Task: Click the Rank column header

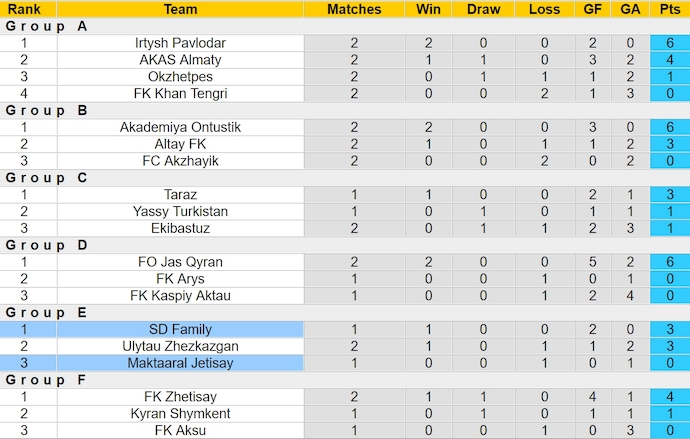Action: pyautogui.click(x=24, y=9)
